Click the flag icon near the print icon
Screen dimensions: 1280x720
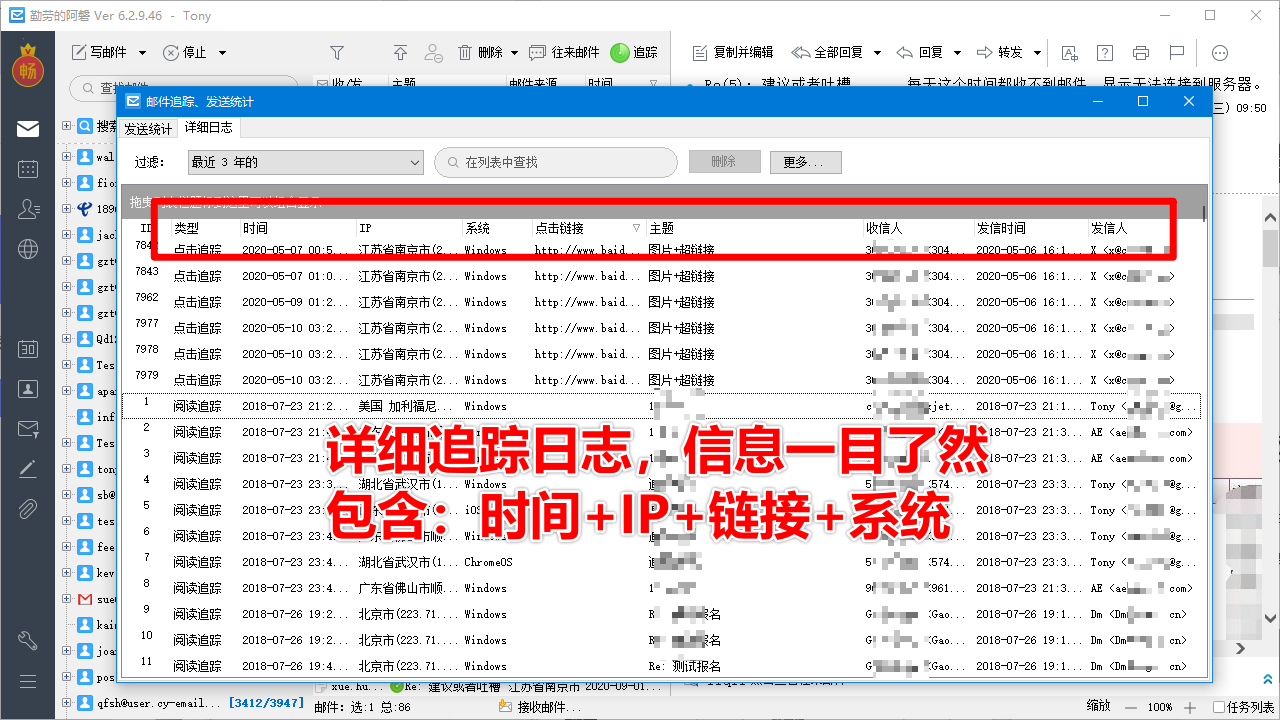point(1175,53)
